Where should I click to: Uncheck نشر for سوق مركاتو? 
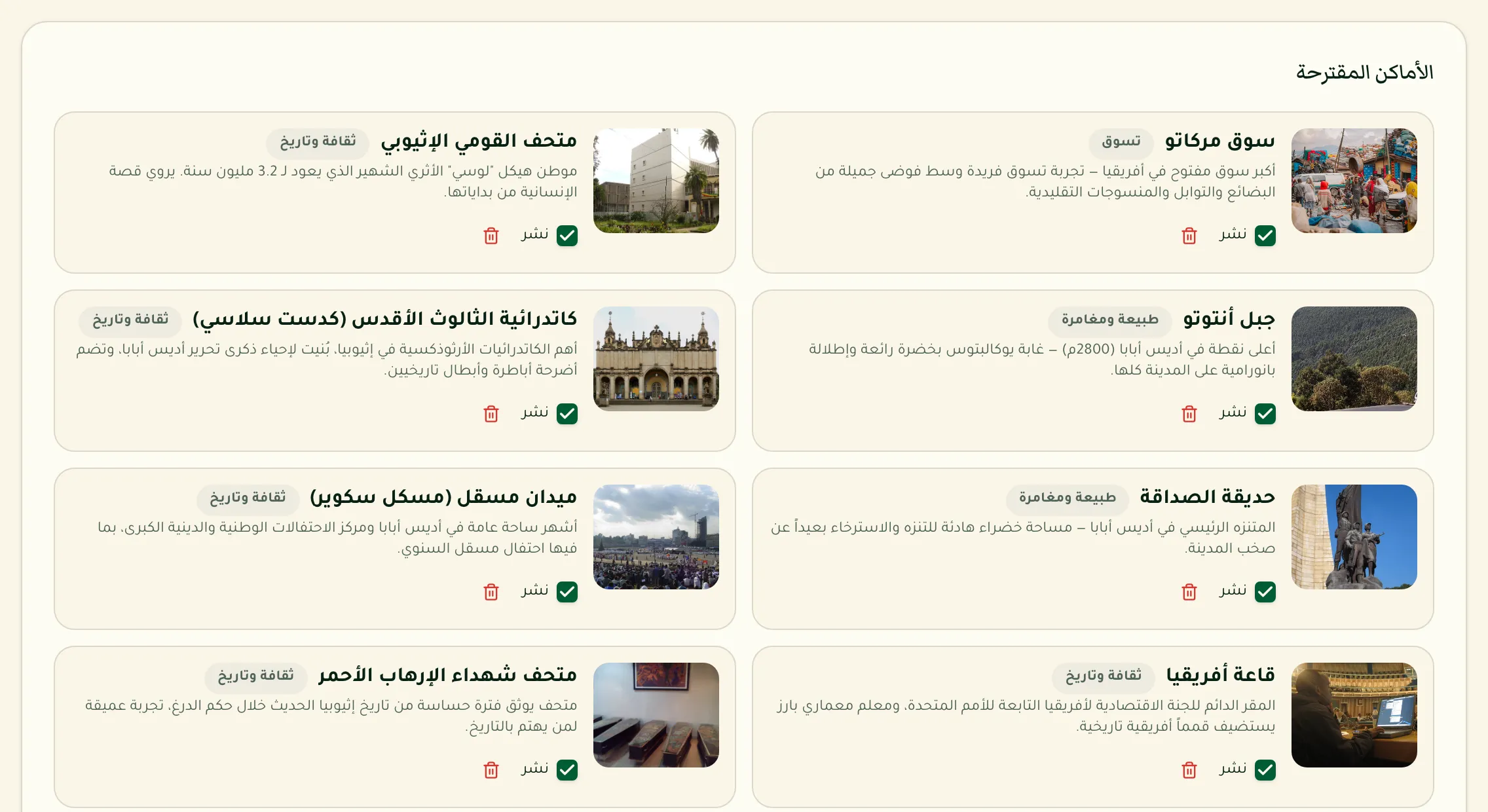(x=1265, y=236)
